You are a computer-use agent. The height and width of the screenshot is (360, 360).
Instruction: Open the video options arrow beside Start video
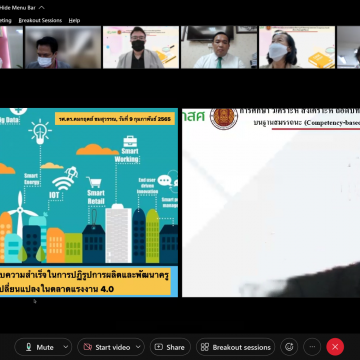[138, 347]
